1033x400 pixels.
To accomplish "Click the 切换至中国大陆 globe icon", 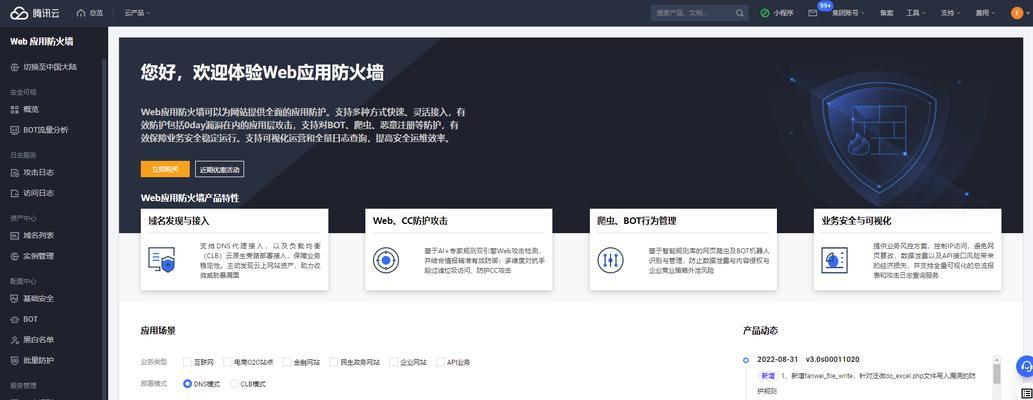I will click(x=14, y=67).
